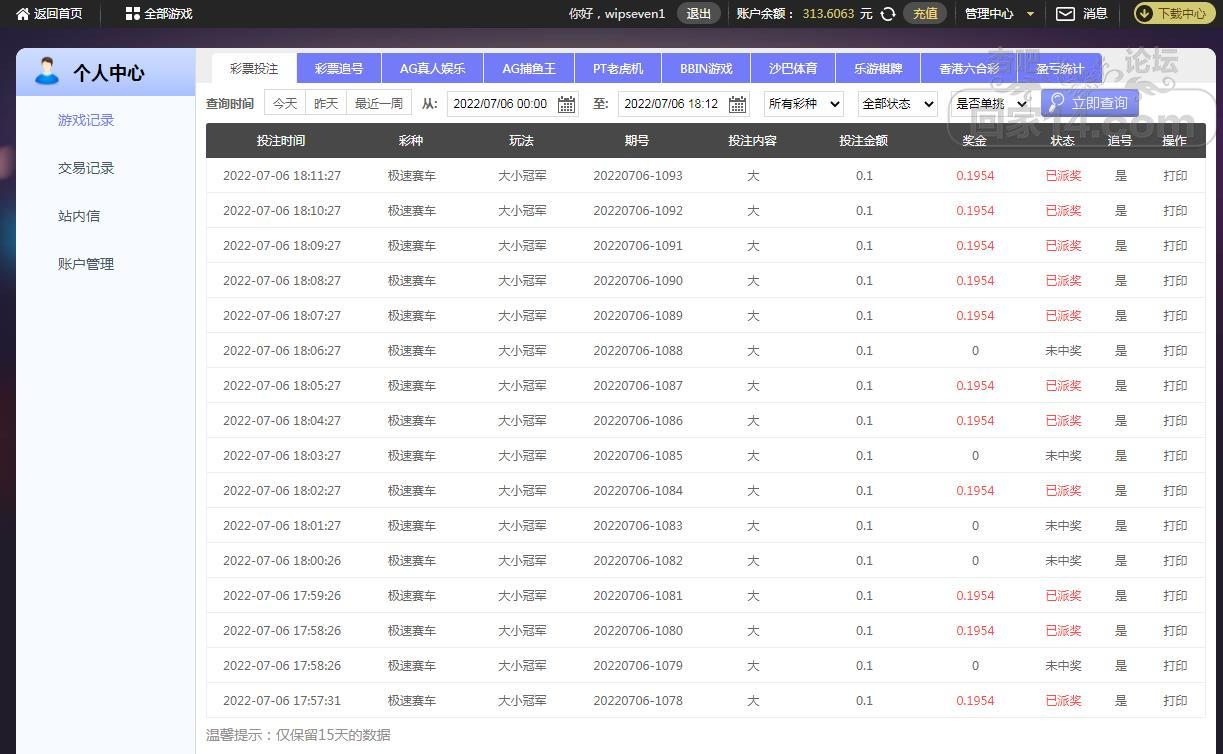Select the 最近一周 quick time filter
Image resolution: width=1223 pixels, height=754 pixels.
coord(379,104)
